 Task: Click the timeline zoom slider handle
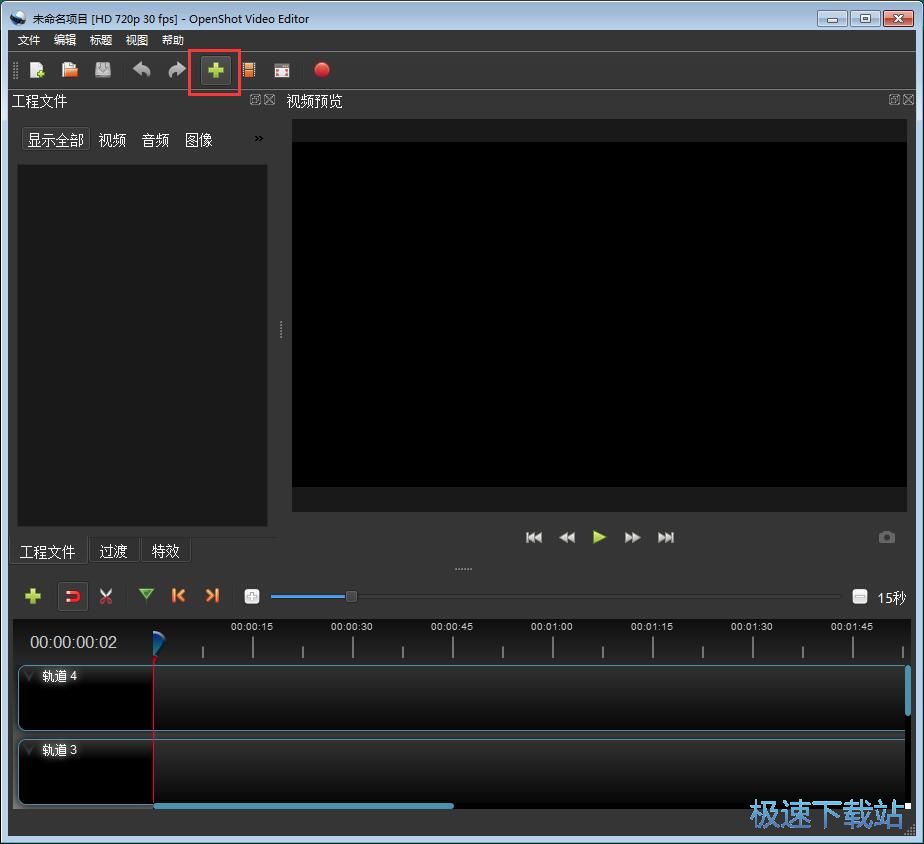(351, 596)
